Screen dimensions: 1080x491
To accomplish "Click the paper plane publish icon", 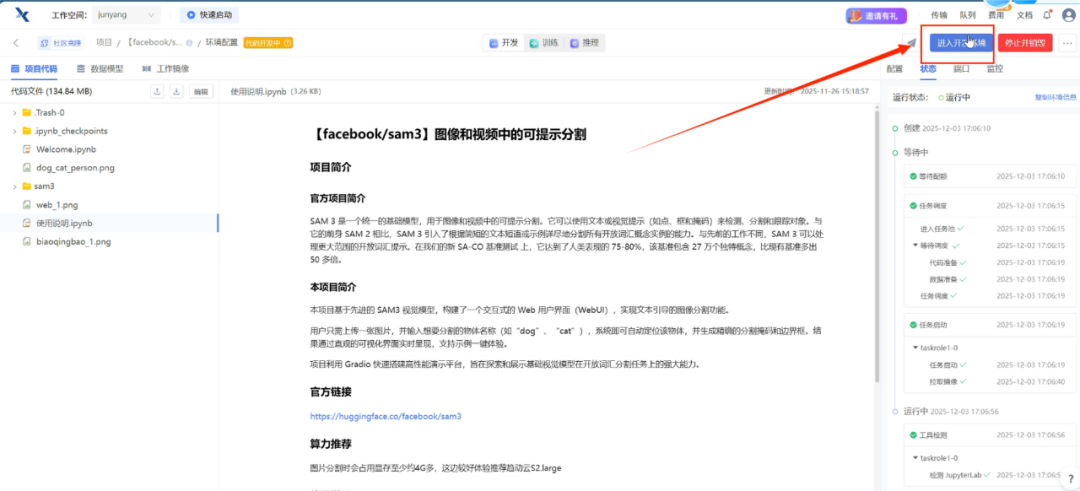I will (x=911, y=43).
